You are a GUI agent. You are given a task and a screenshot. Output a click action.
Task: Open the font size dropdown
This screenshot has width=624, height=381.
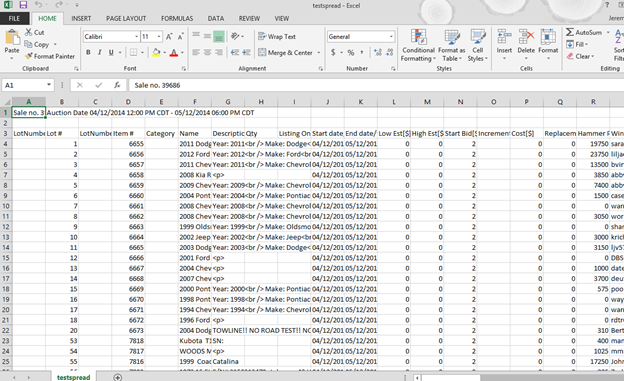point(159,37)
